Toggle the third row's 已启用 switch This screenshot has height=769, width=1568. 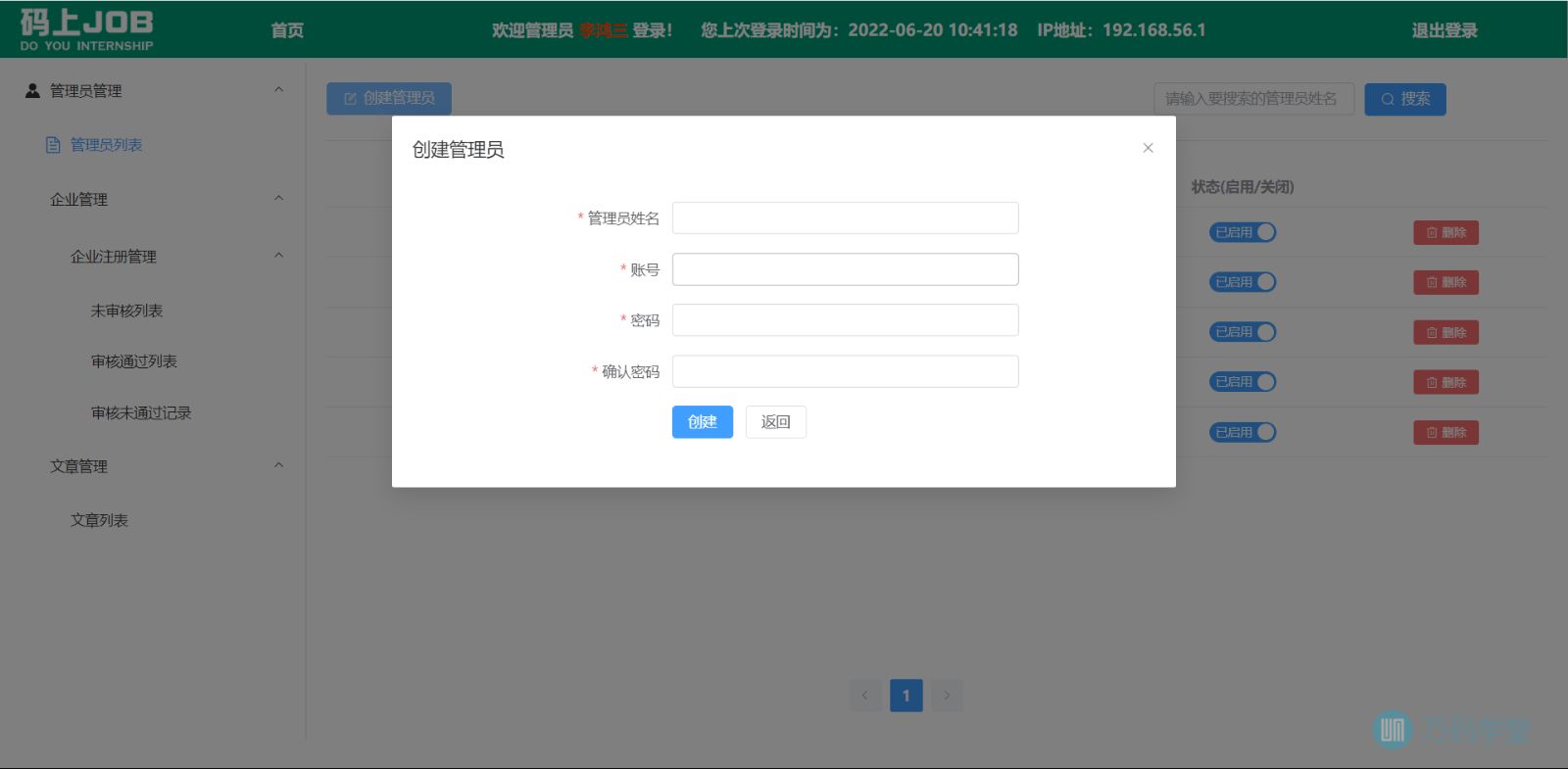(x=1243, y=332)
